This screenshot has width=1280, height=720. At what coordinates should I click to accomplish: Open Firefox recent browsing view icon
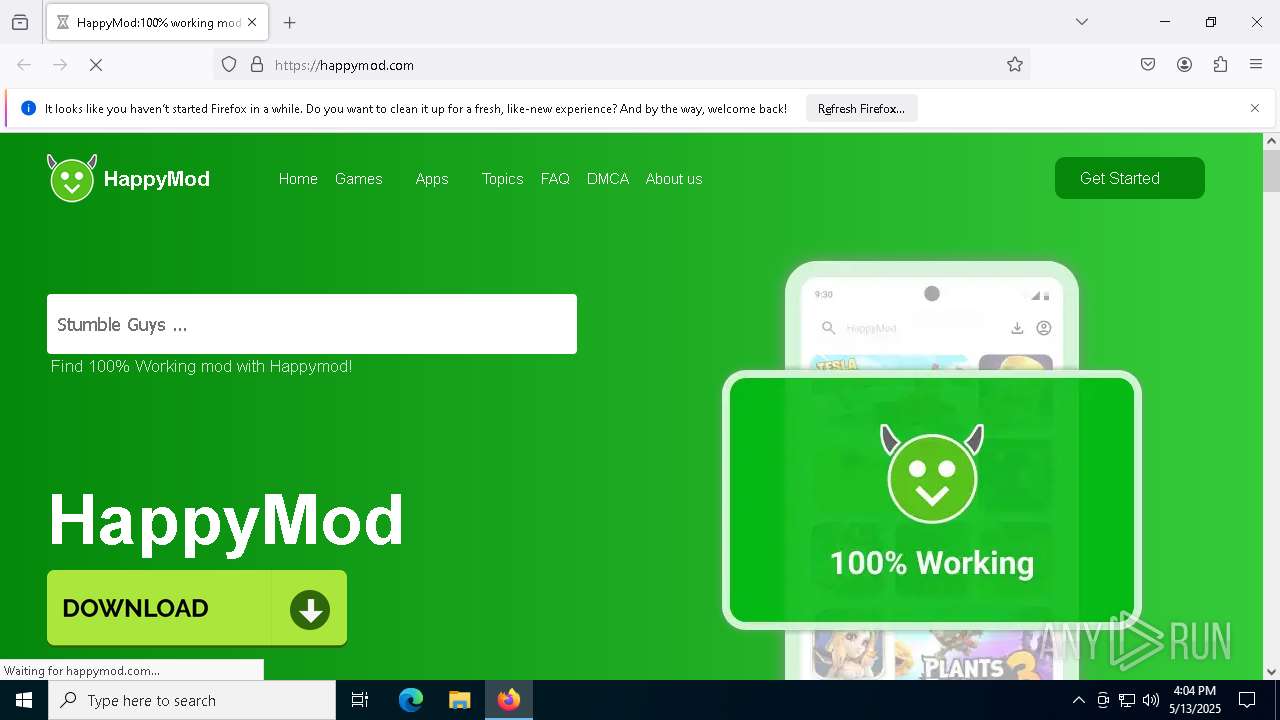[x=20, y=22]
